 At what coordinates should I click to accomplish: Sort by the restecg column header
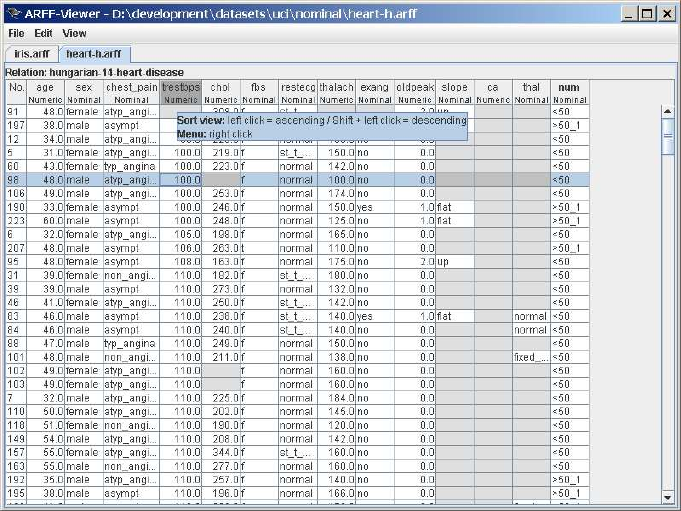coord(298,93)
